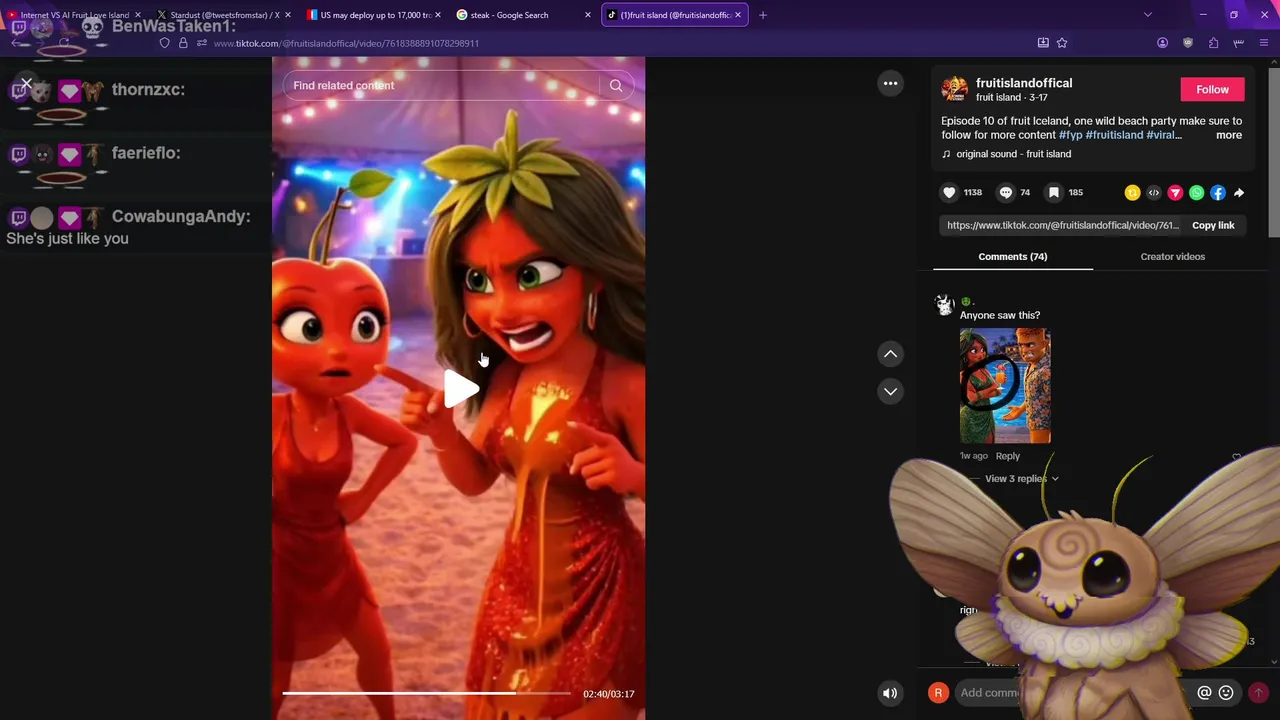Reply to the 'Anyone saw this?' comment
Screen dimensions: 1280x720
(x=1007, y=456)
